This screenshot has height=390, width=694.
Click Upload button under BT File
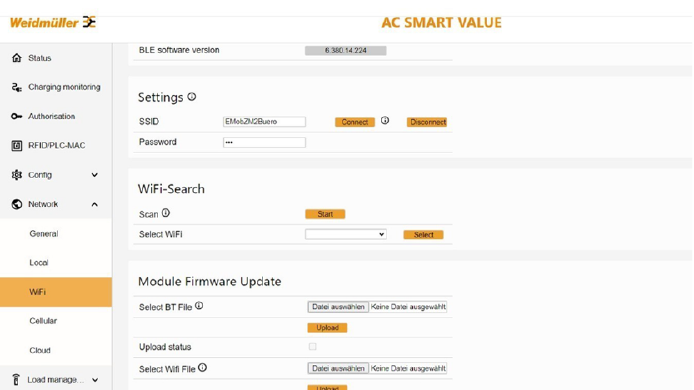(328, 328)
